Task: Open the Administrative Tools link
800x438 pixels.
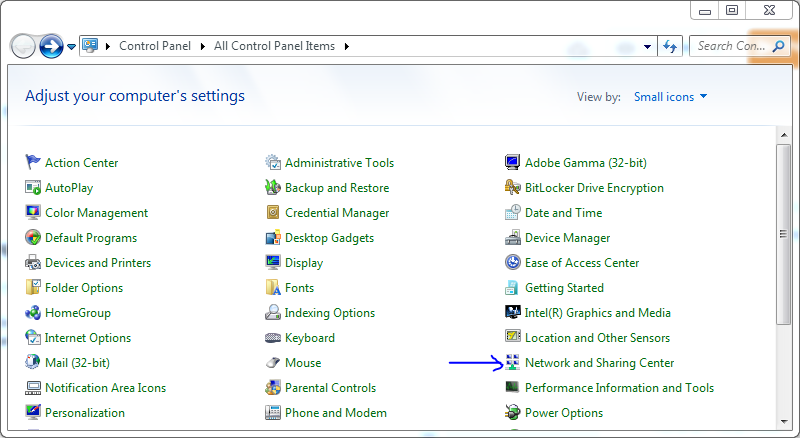Action: click(339, 162)
